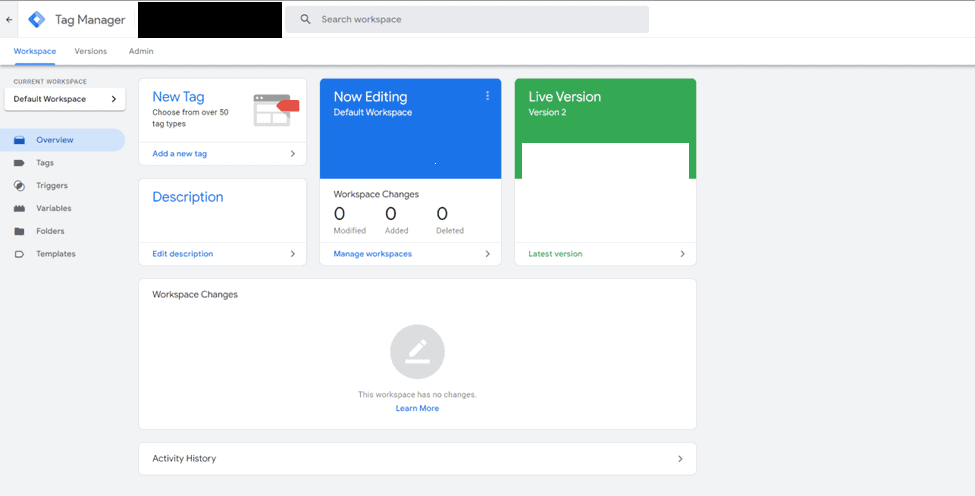Expand the Activity History section
Screen dimensions: 975x496
pyautogui.click(x=680, y=459)
